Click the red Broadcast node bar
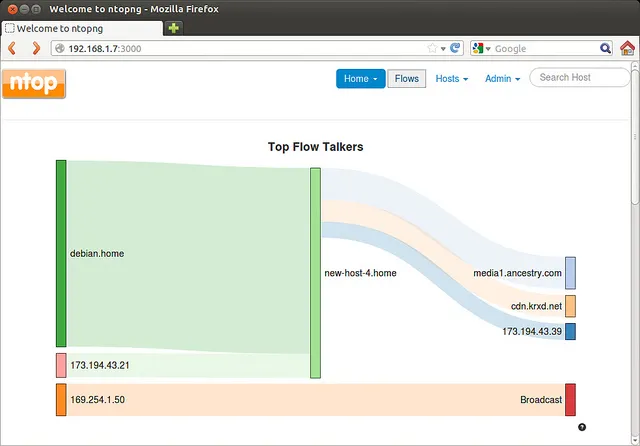640x446 pixels. pyautogui.click(x=570, y=400)
